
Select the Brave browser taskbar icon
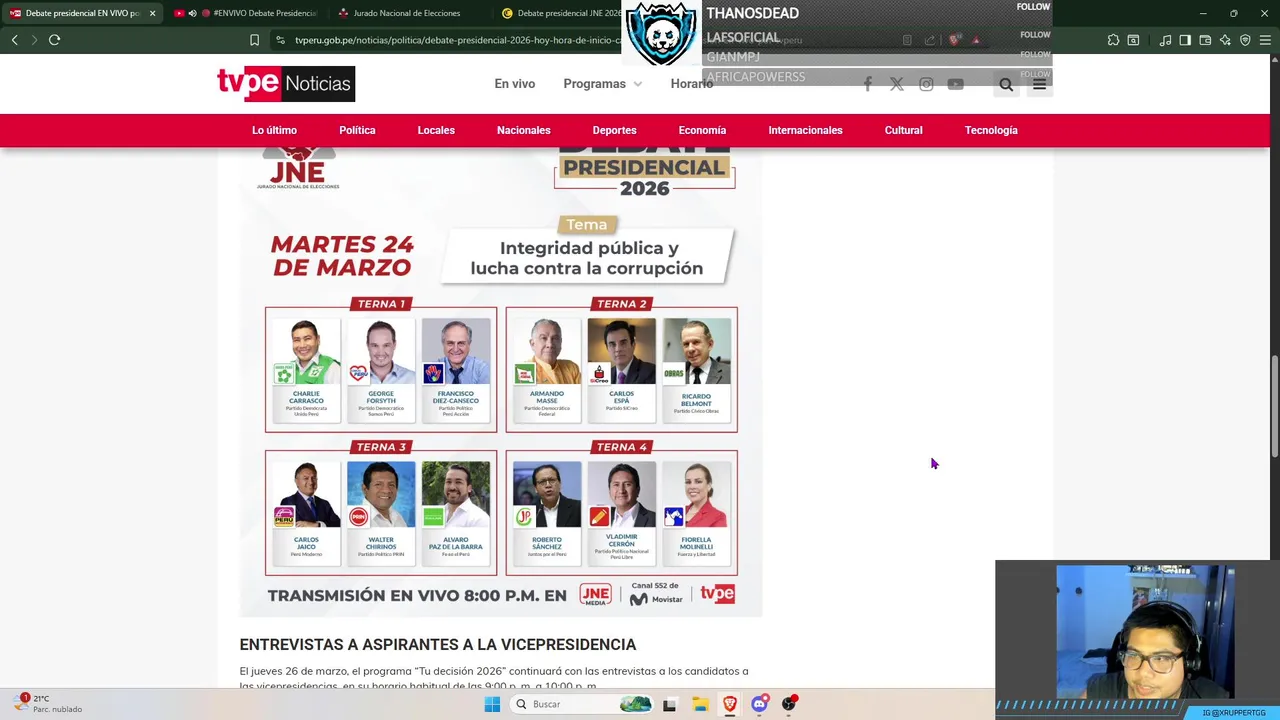coord(730,704)
